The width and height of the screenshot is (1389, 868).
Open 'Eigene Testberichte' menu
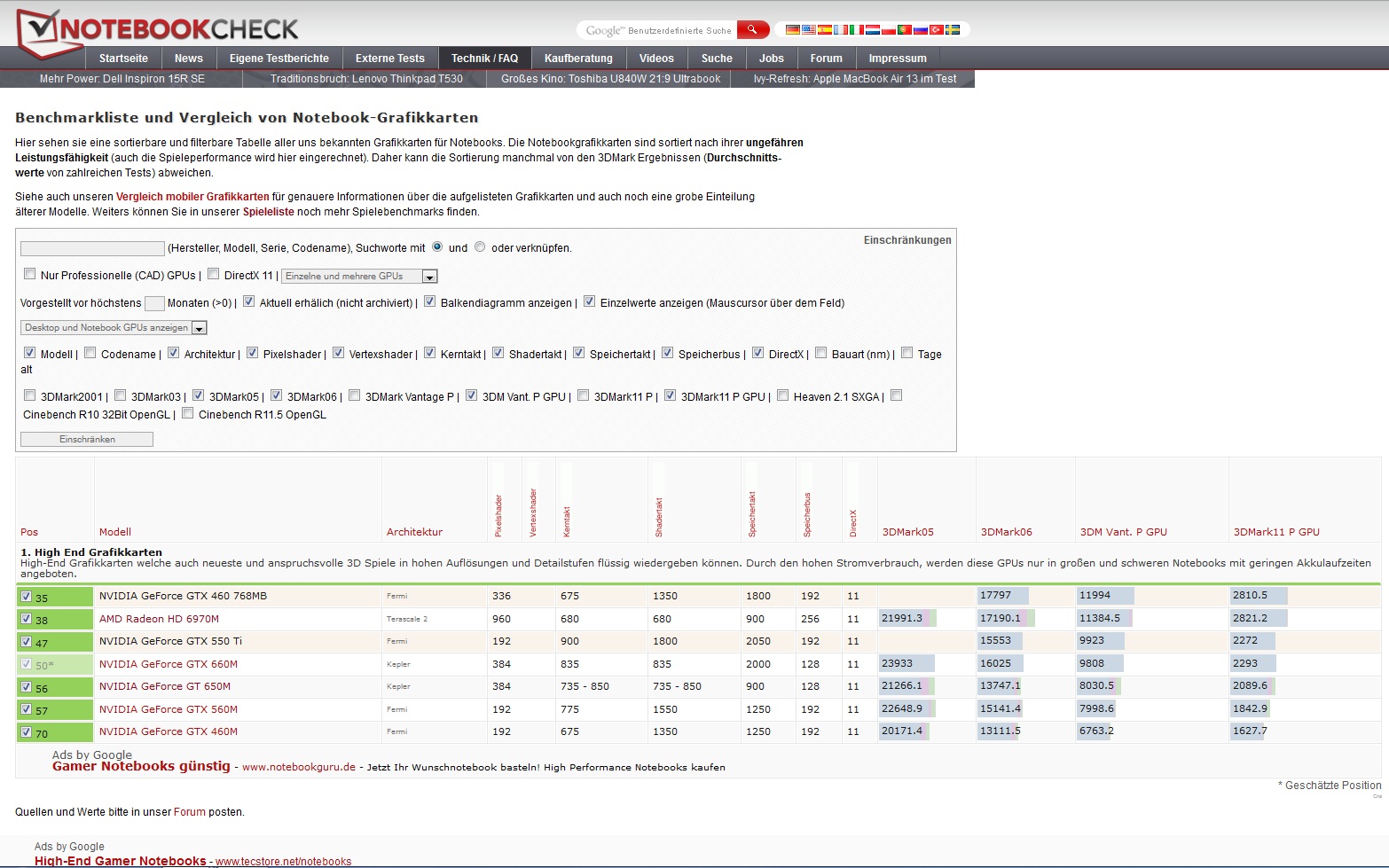(x=279, y=59)
